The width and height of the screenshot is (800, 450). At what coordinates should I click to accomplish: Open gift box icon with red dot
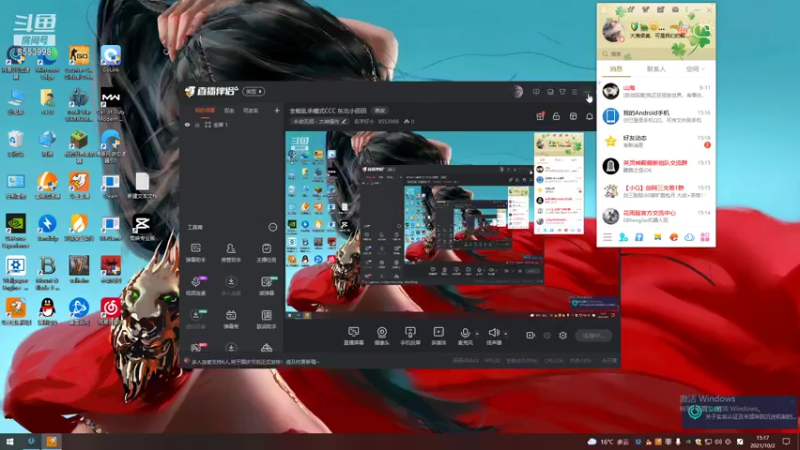click(x=540, y=116)
